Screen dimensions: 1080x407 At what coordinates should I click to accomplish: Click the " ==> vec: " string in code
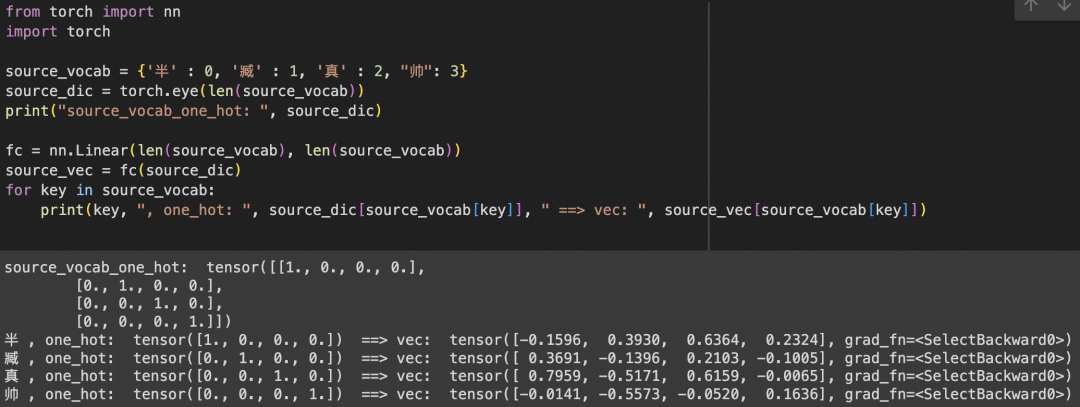tap(593, 210)
